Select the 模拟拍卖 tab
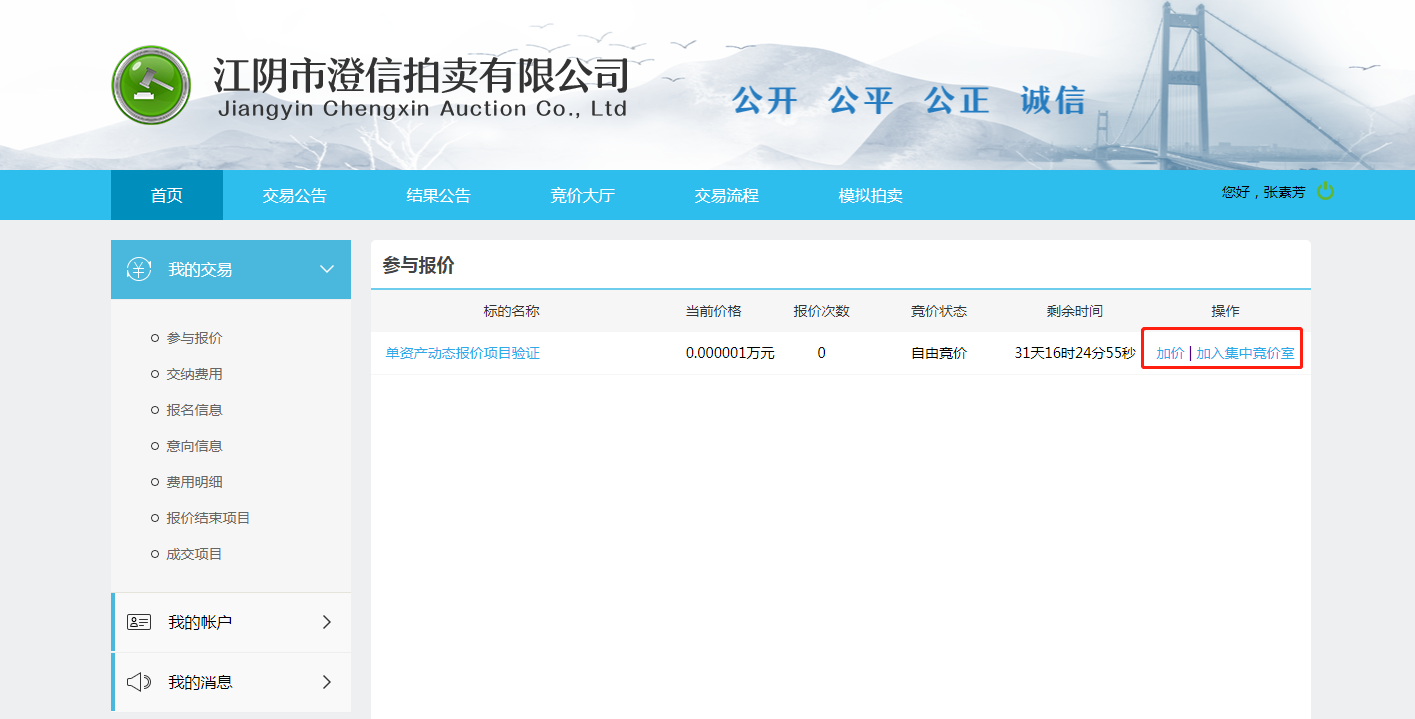Viewport: 1415px width, 719px height. pyautogui.click(x=871, y=195)
